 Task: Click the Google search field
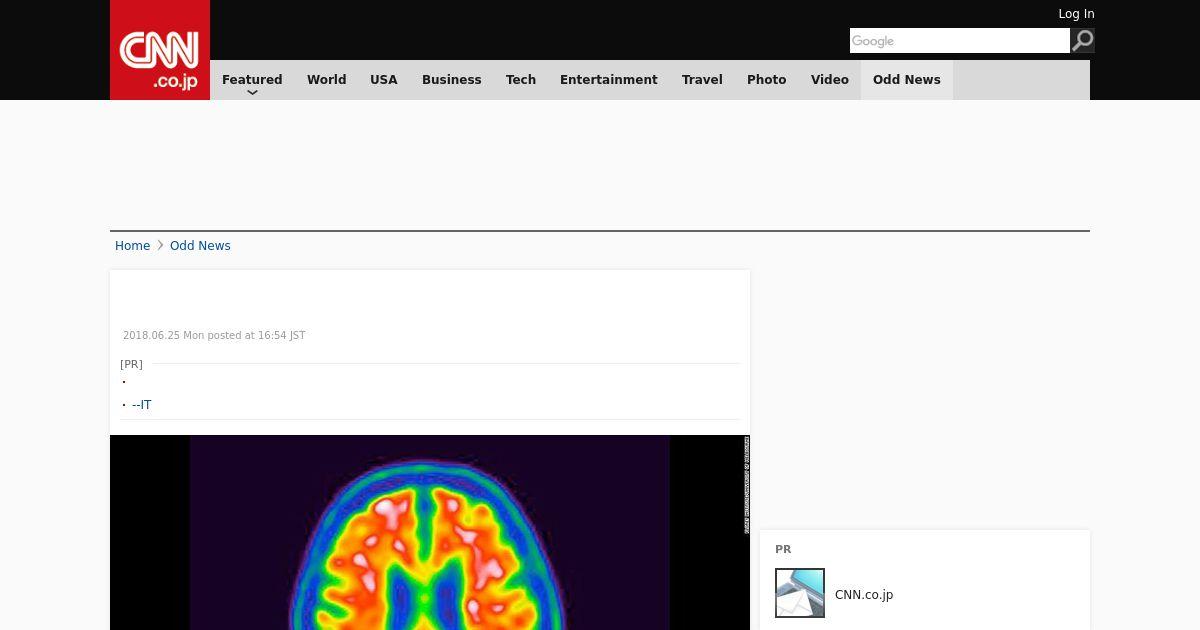[960, 40]
